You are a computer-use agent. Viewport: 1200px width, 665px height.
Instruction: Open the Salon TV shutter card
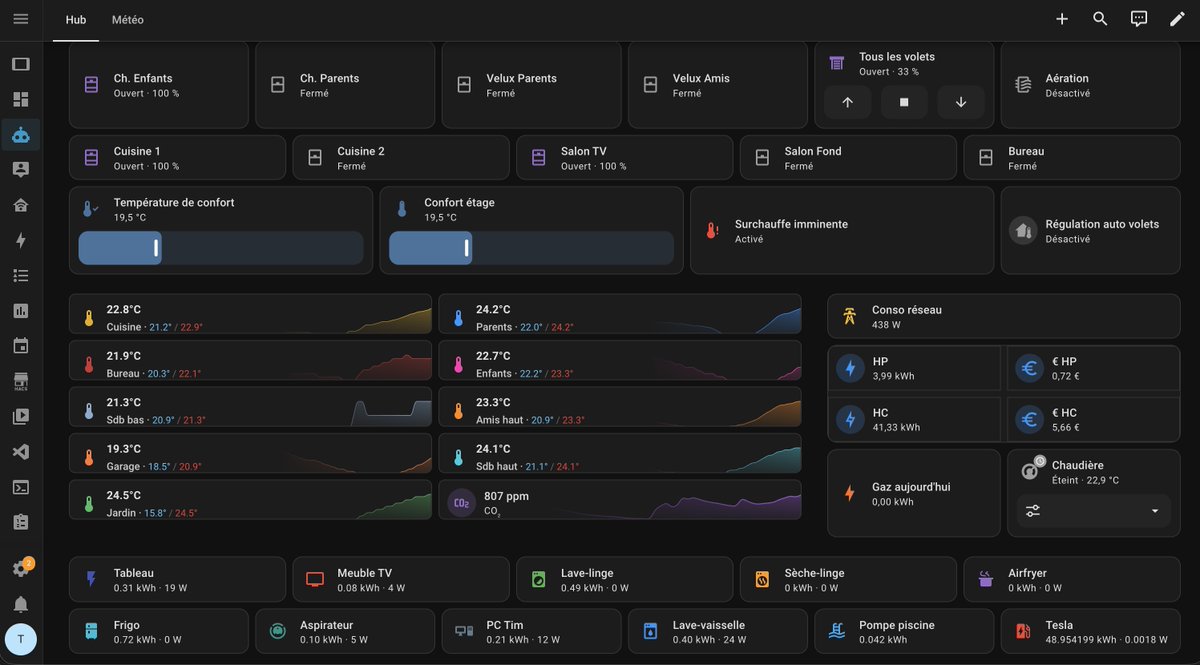coord(625,158)
